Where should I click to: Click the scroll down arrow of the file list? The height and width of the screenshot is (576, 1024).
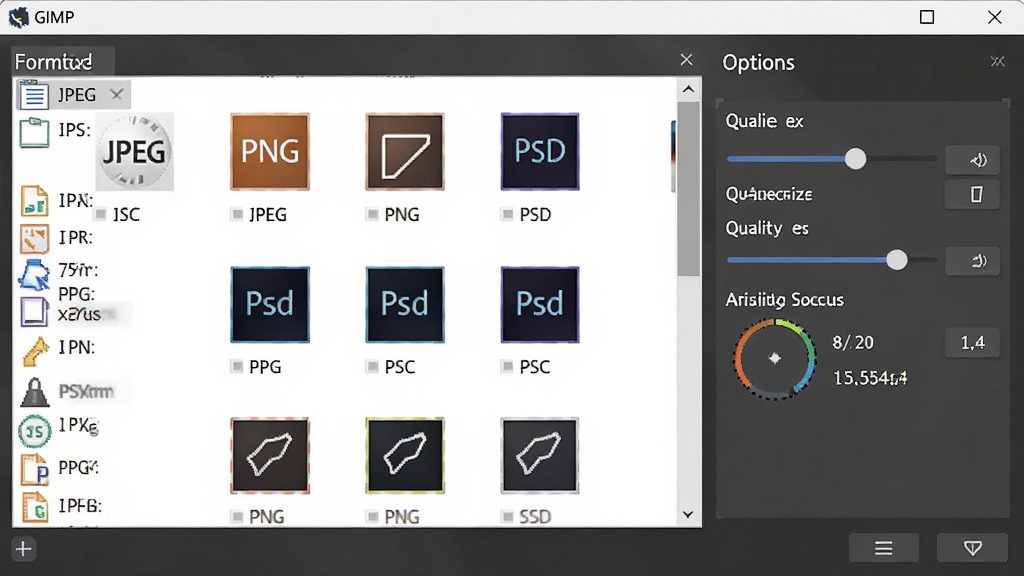(688, 515)
